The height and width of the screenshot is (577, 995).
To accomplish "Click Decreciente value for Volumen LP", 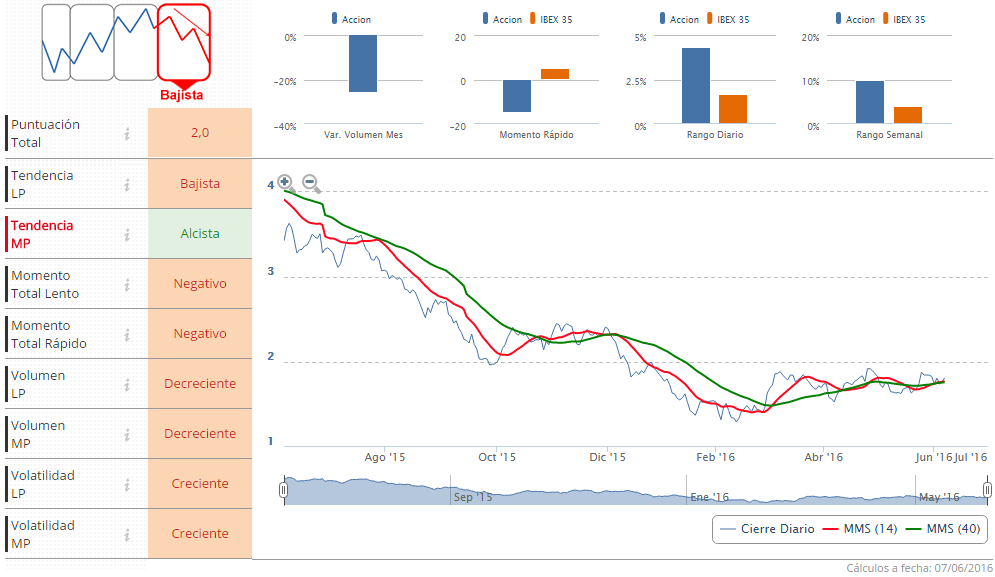I will tap(200, 384).
